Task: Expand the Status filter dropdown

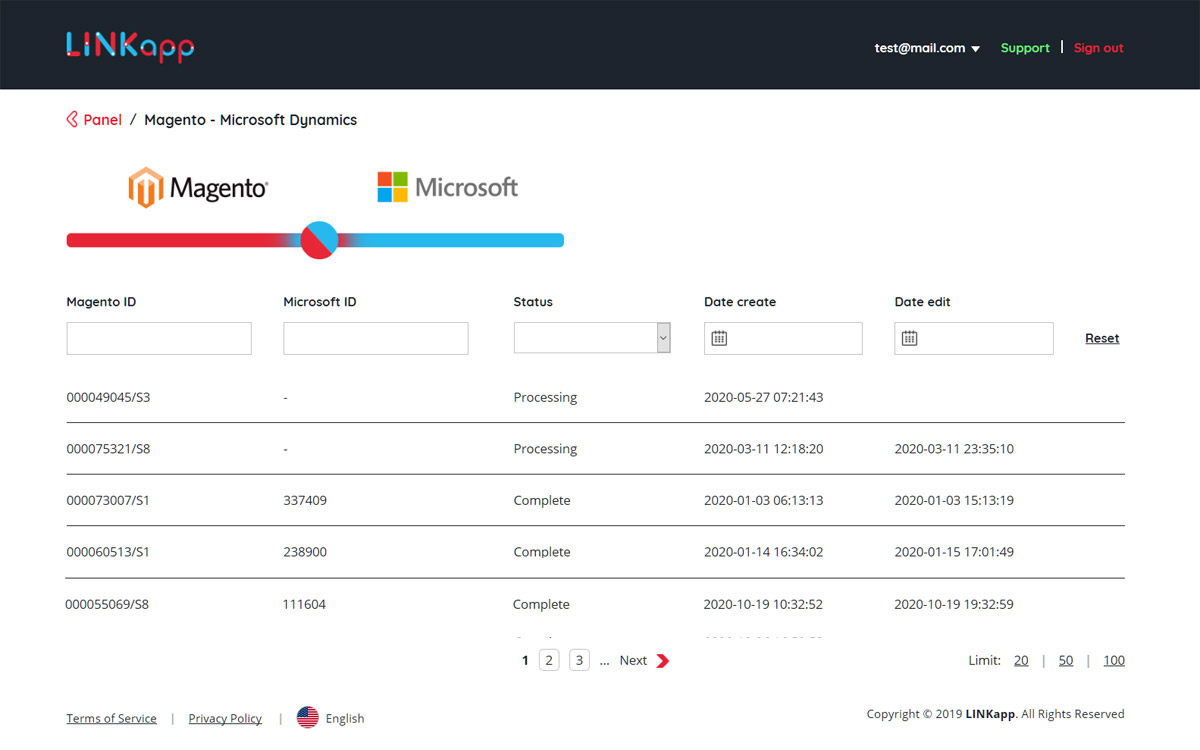Action: click(x=663, y=338)
